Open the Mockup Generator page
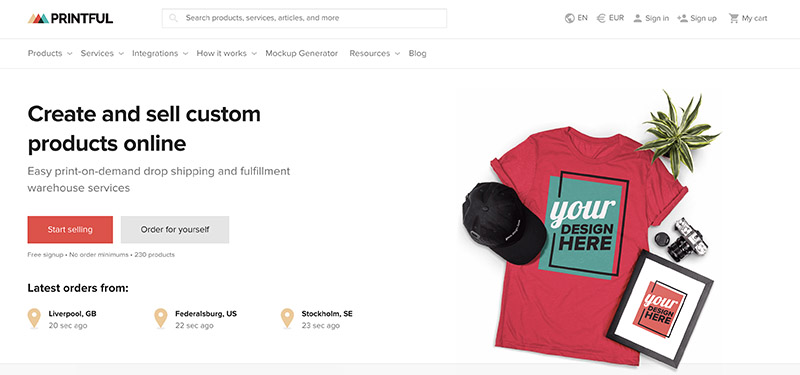This screenshot has width=800, height=375. 302,53
